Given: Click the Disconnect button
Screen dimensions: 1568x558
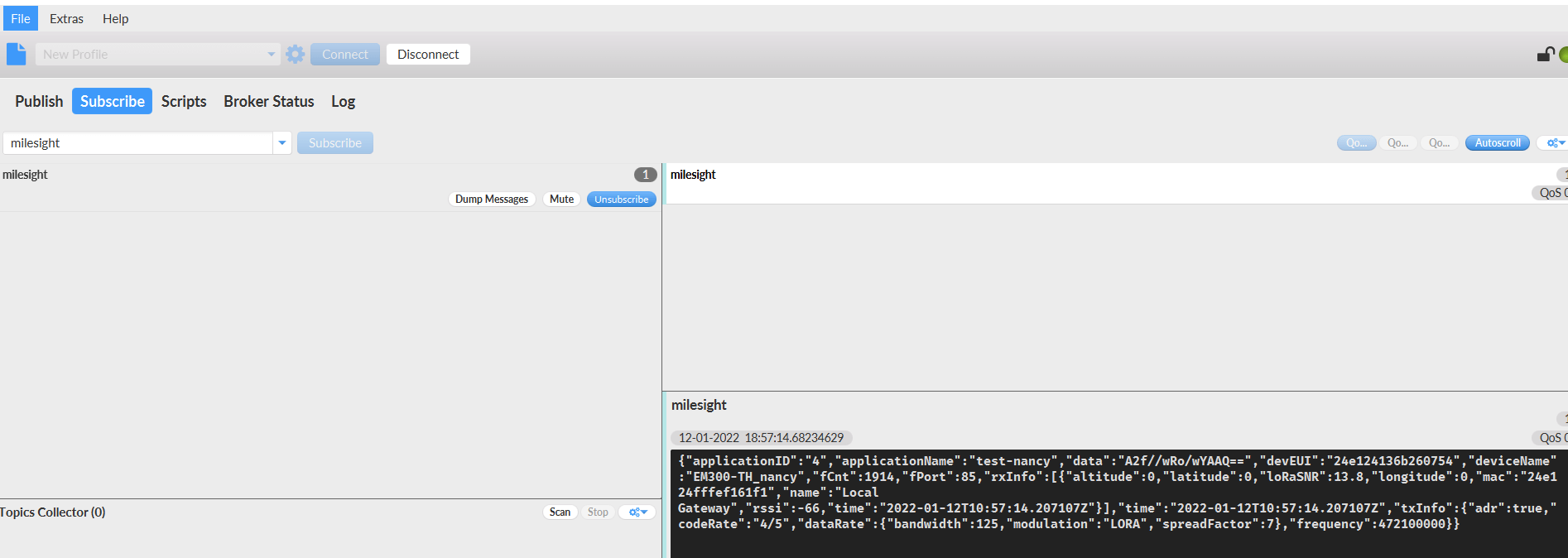Looking at the screenshot, I should [427, 55].
